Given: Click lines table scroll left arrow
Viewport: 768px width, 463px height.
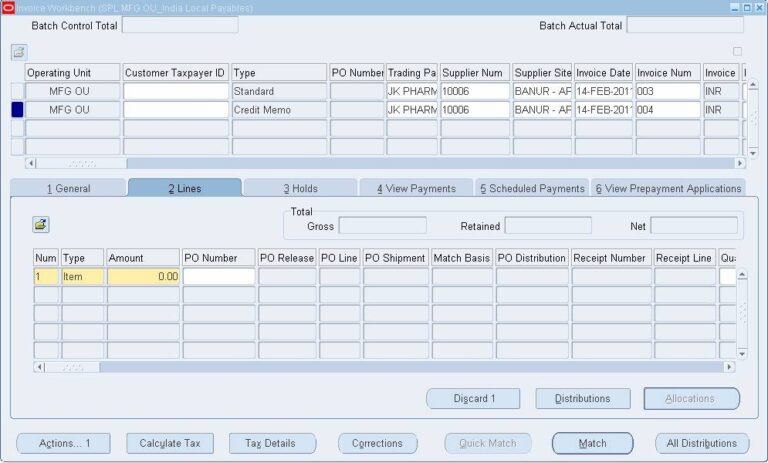Looking at the screenshot, I should 40,367.
